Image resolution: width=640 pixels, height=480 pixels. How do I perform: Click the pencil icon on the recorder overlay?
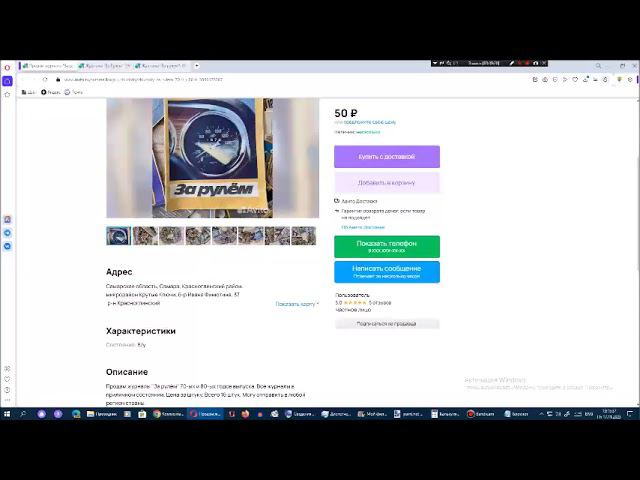point(511,63)
